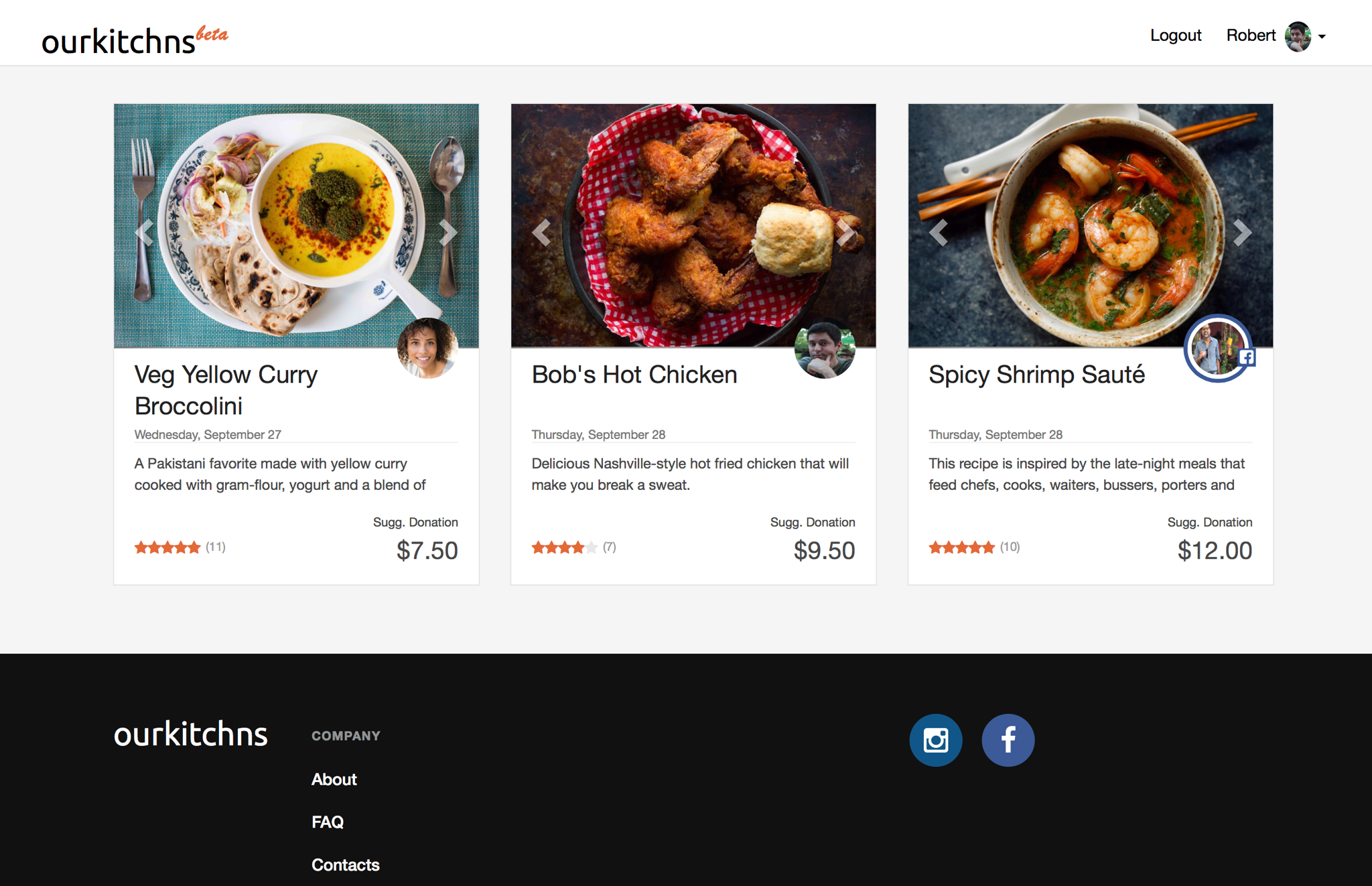Open the Contacts page
This screenshot has width=1372, height=886.
click(x=345, y=865)
